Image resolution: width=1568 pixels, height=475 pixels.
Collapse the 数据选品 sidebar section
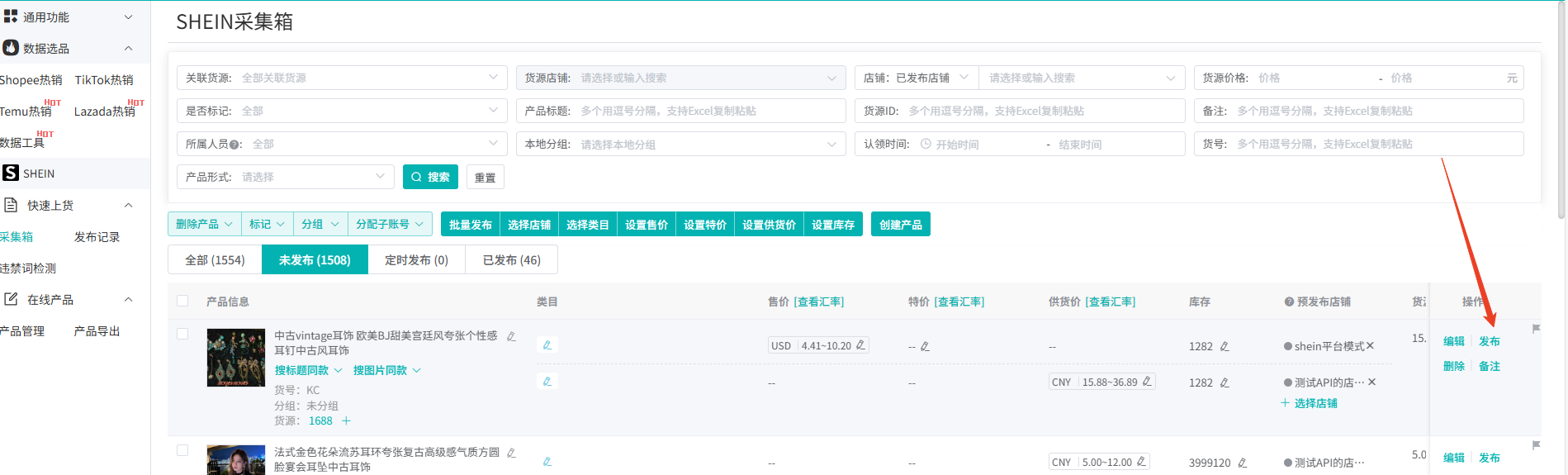pyautogui.click(x=128, y=48)
